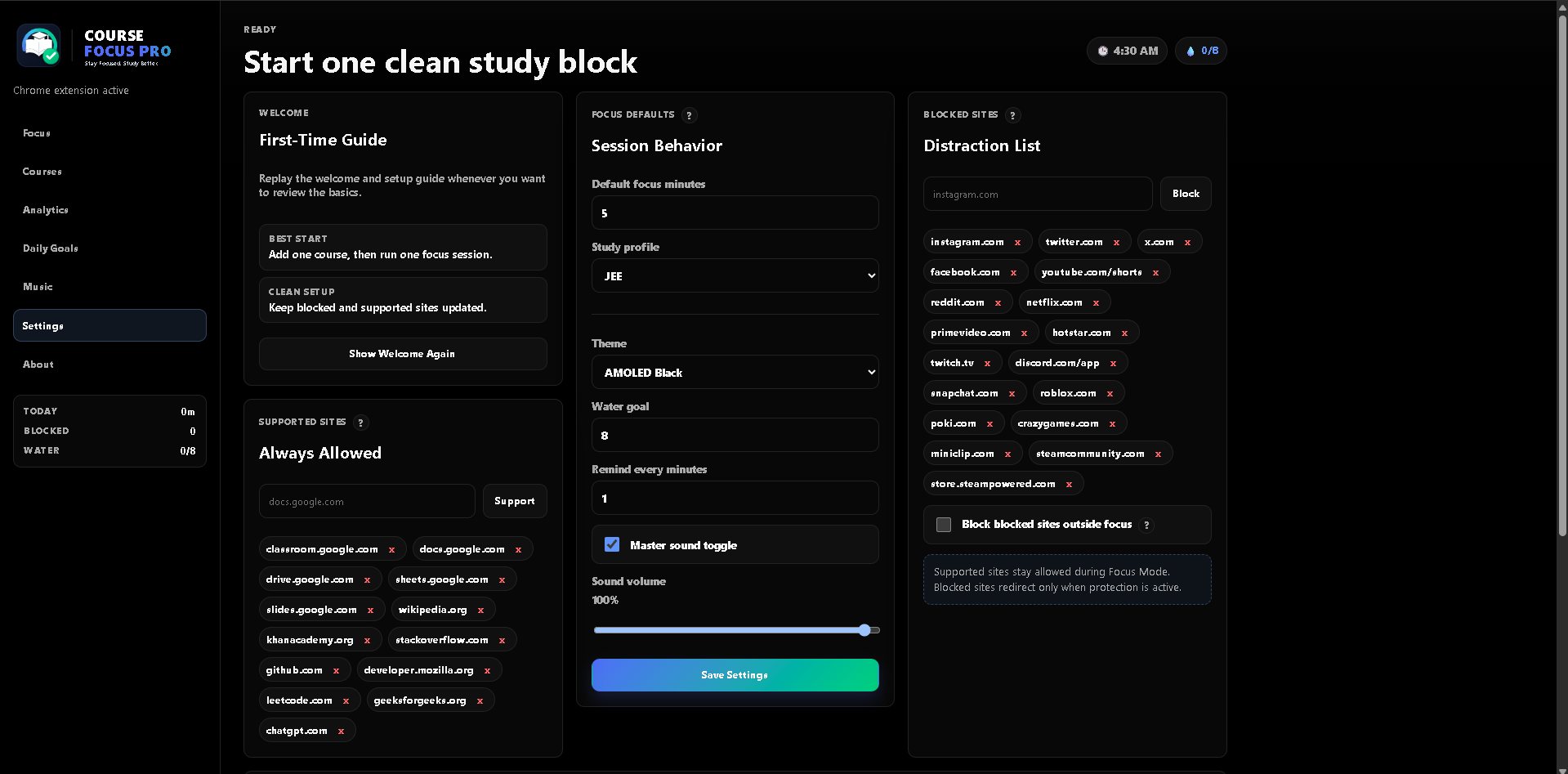
Task: Remove instagram.com from the distraction list
Action: tap(1017, 243)
